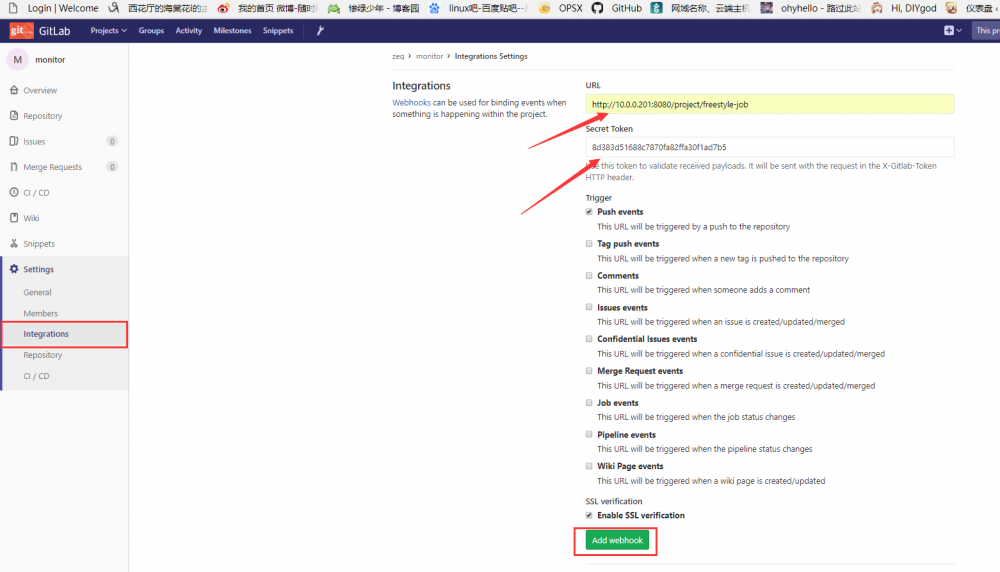Click the monitor project name in sidebar

point(50,59)
